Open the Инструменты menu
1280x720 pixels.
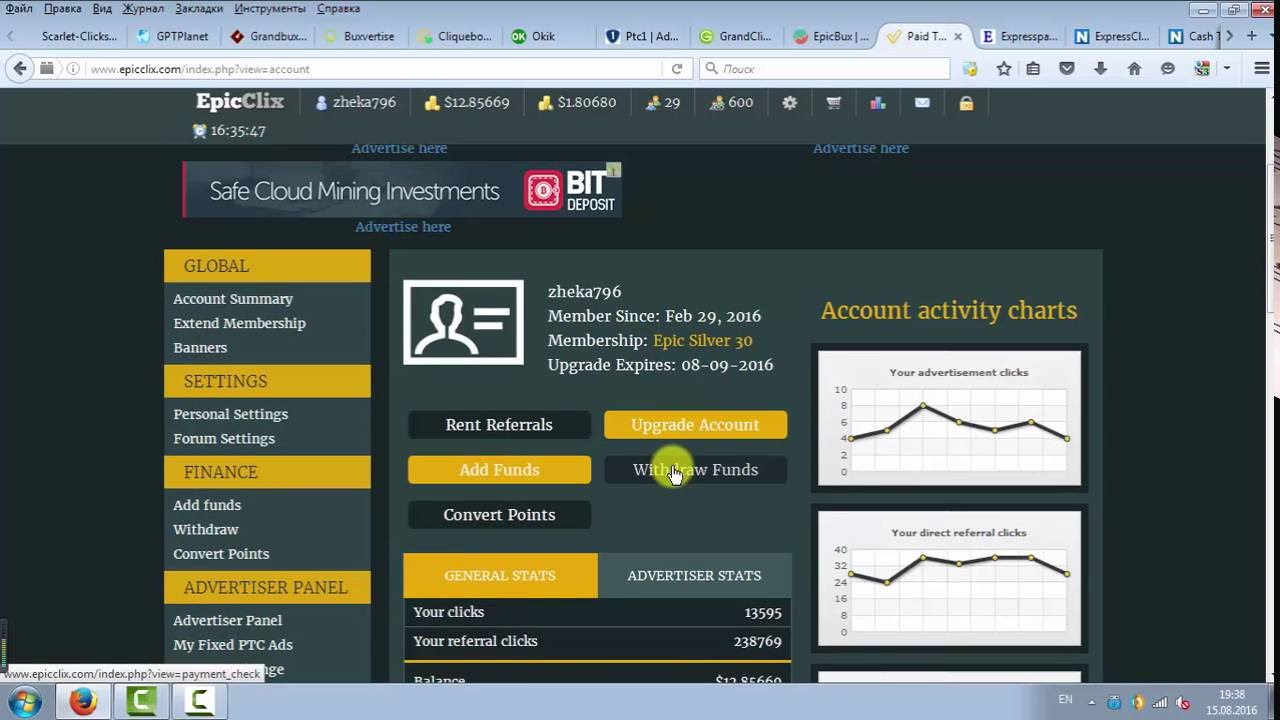[x=270, y=8]
